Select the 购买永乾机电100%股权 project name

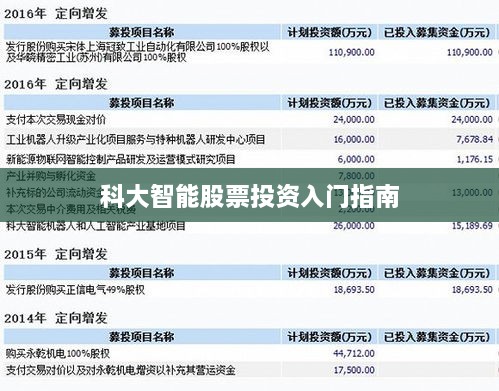click(x=58, y=354)
